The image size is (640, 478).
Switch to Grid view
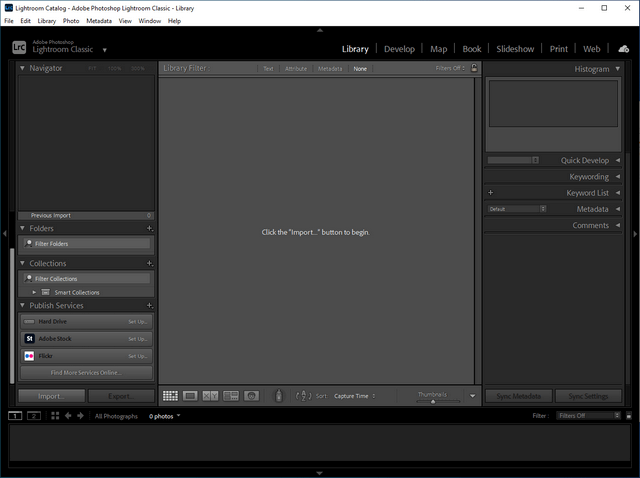point(170,396)
